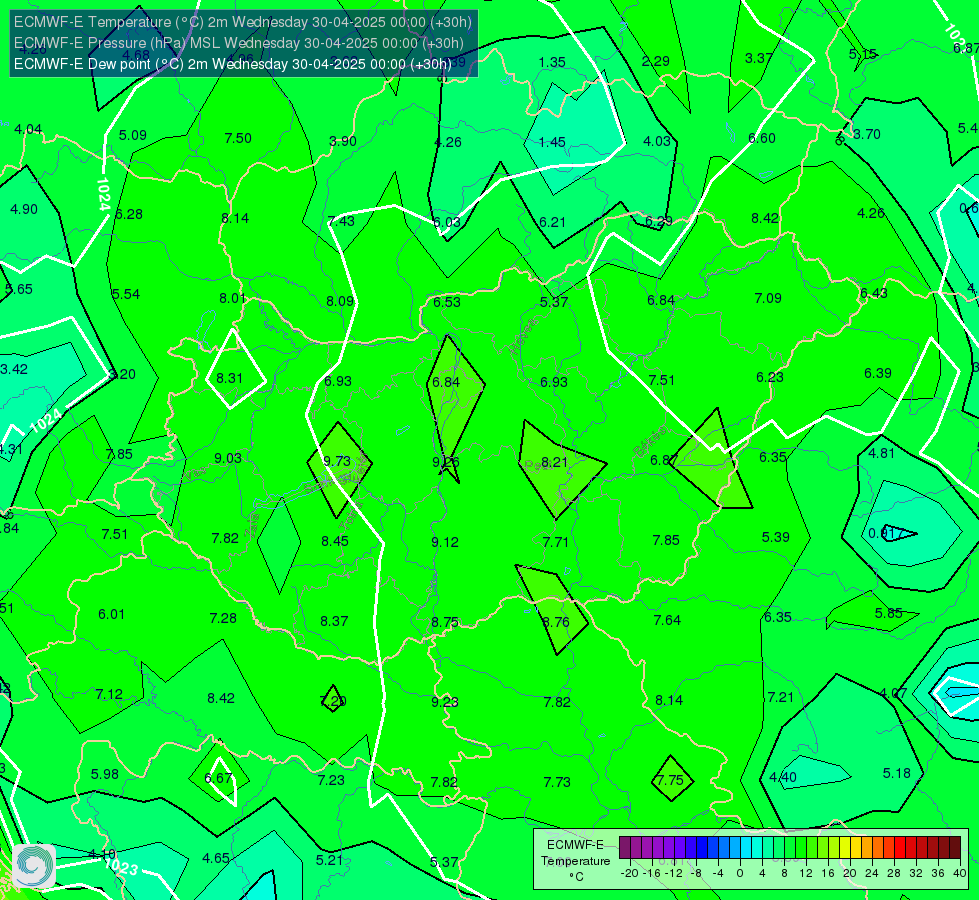
Task: Click the 4.03 grid value
Action: point(657,142)
